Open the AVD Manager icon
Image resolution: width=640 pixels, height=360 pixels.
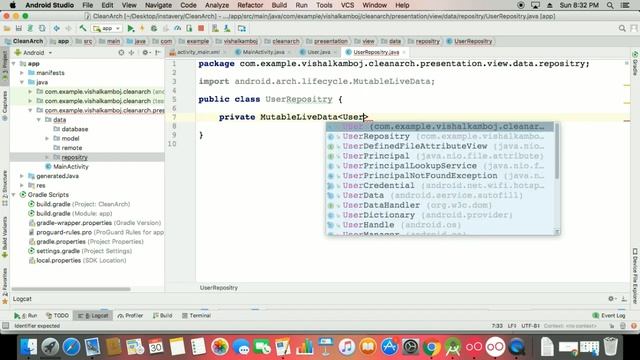pos(215,29)
